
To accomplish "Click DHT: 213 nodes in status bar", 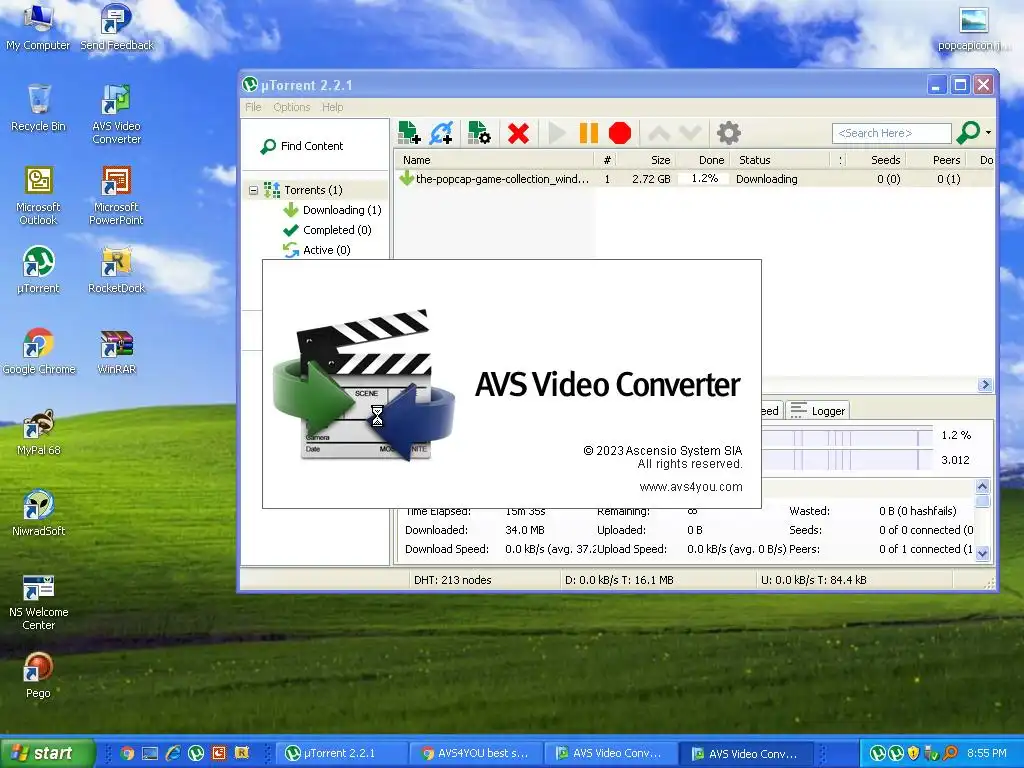I will pyautogui.click(x=452, y=580).
